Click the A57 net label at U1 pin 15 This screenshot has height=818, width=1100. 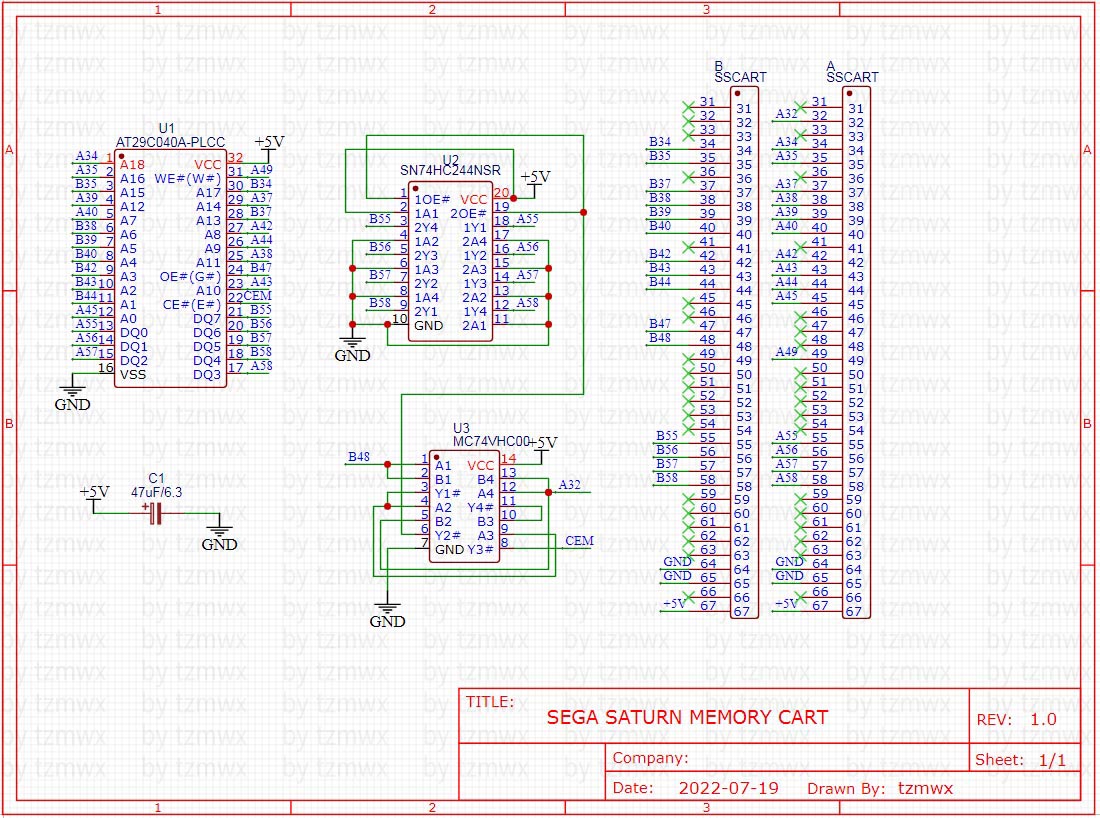coord(87,352)
